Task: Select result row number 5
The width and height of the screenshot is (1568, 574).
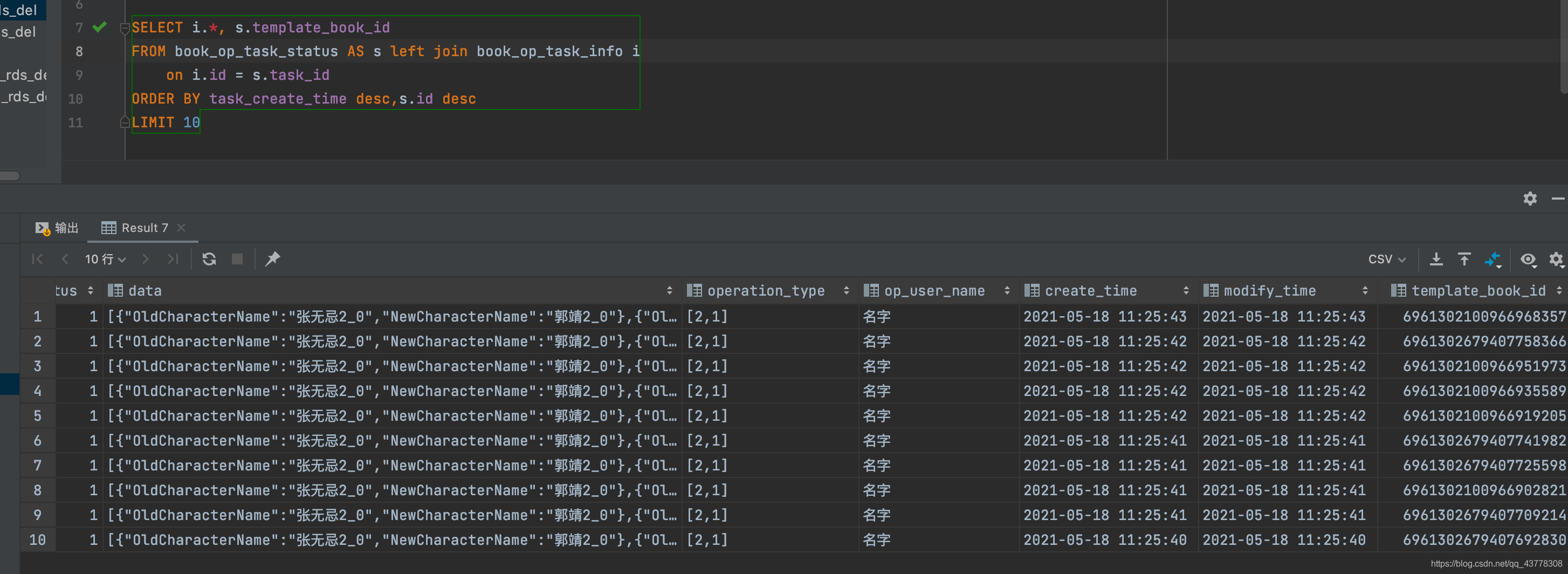Action: pos(38,416)
